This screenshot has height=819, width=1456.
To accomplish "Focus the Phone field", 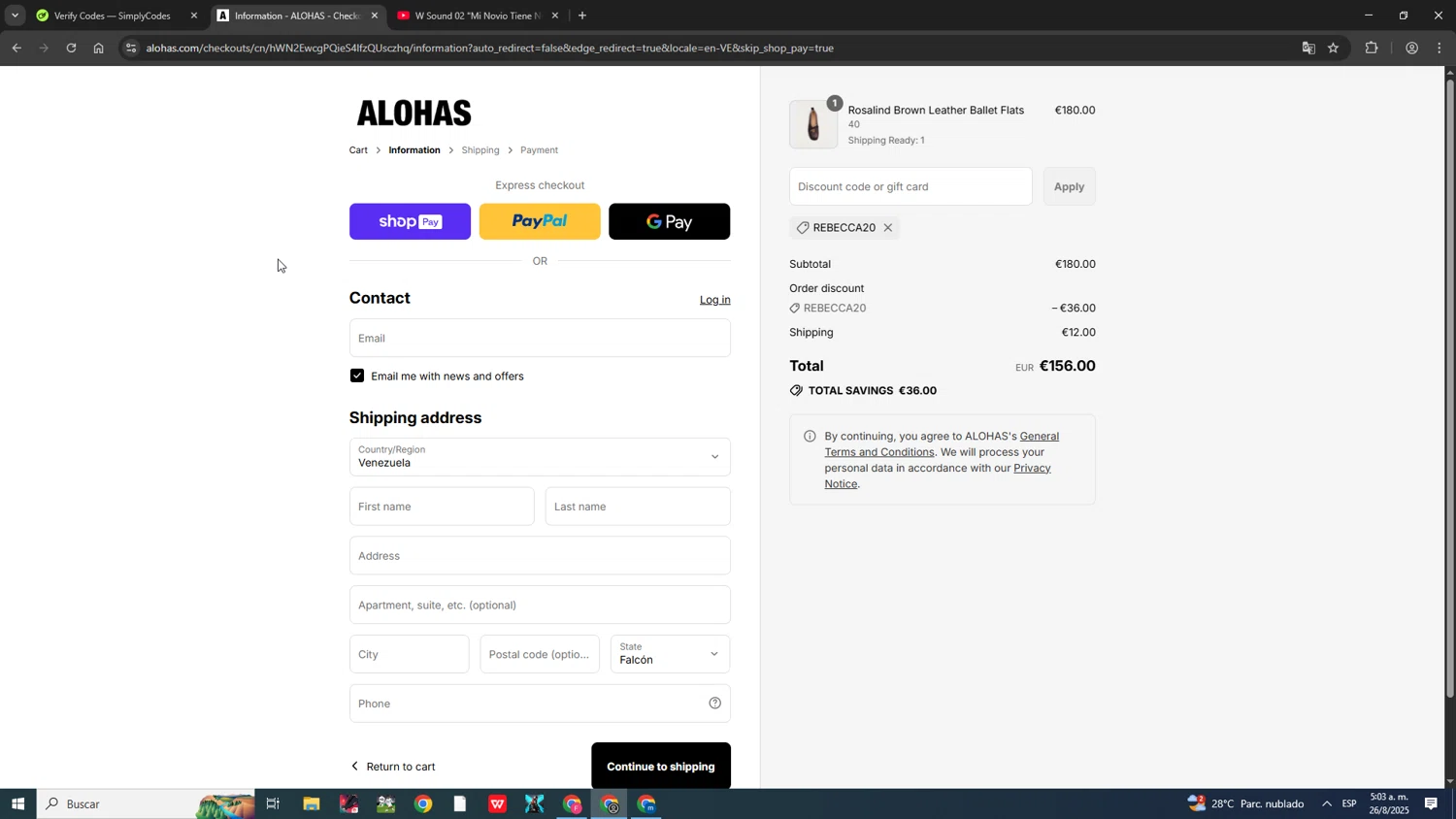I will click(540, 704).
